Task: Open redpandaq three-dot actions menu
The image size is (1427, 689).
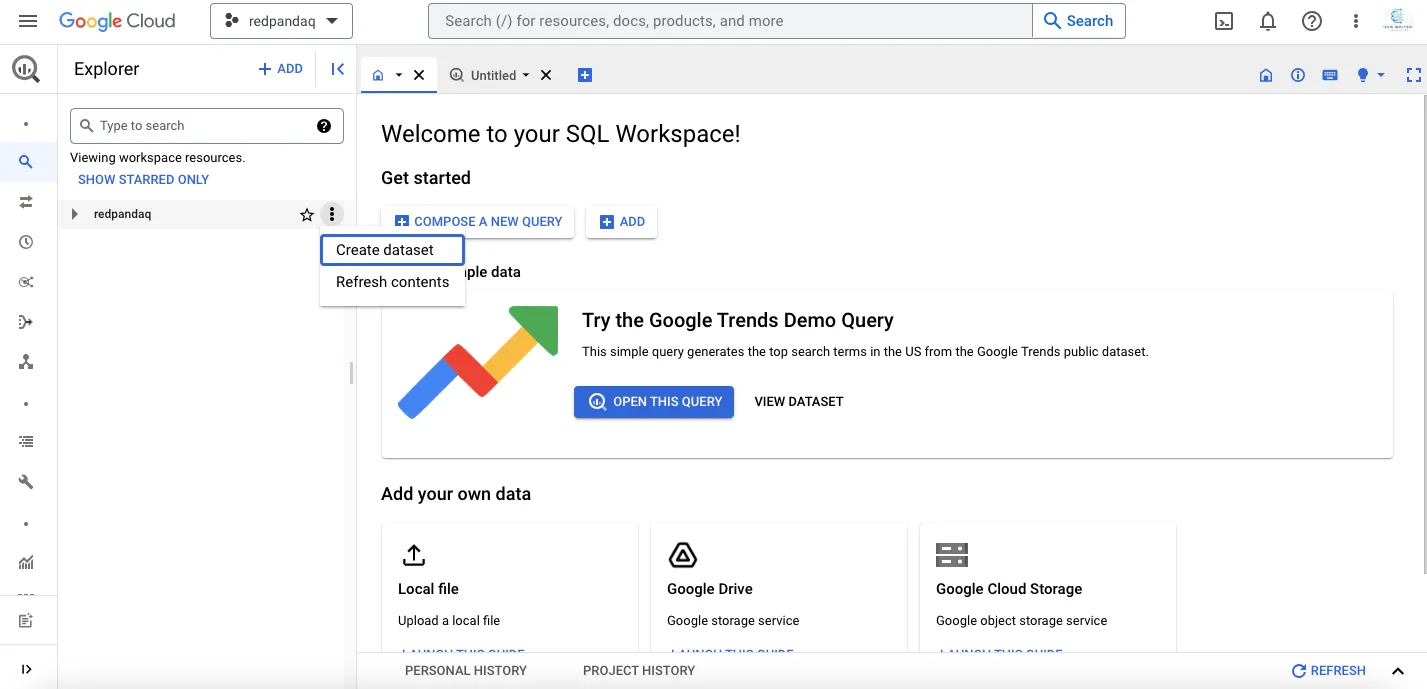Action: click(x=332, y=214)
